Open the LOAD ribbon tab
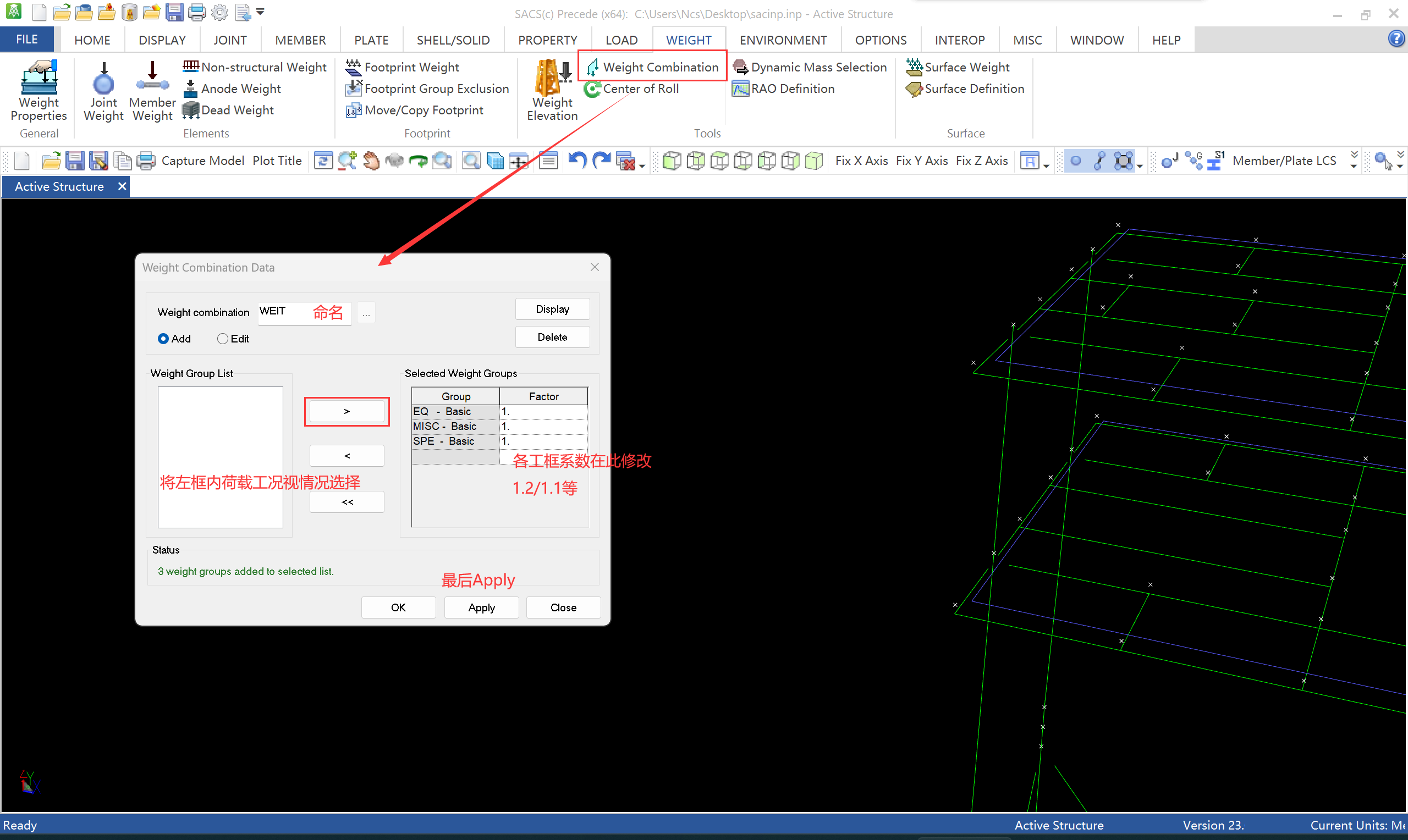1408x840 pixels. point(621,40)
